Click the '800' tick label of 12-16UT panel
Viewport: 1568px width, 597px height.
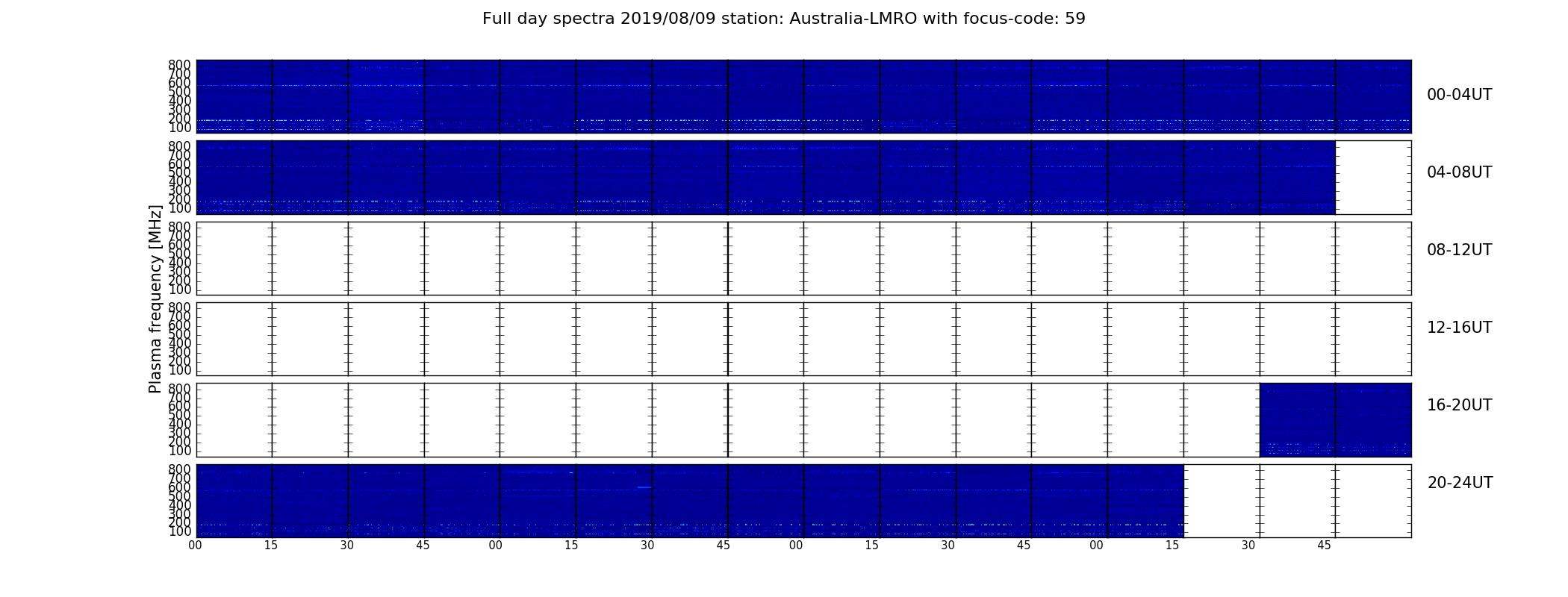pyautogui.click(x=179, y=307)
